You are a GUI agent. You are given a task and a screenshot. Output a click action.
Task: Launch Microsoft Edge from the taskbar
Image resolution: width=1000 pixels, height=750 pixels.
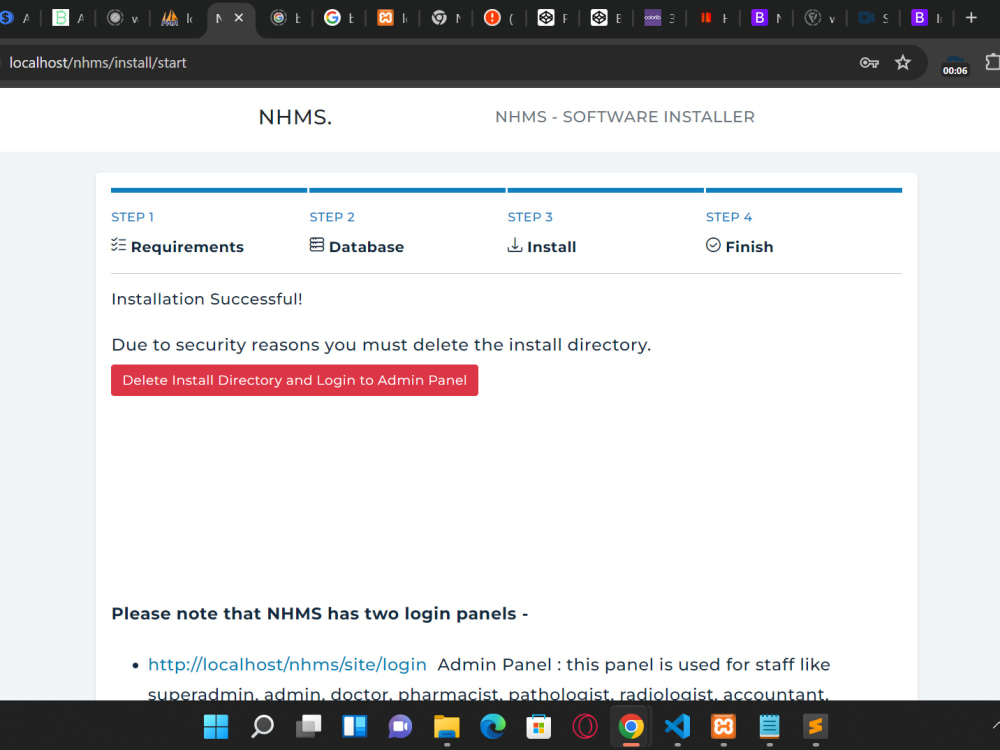pyautogui.click(x=493, y=726)
